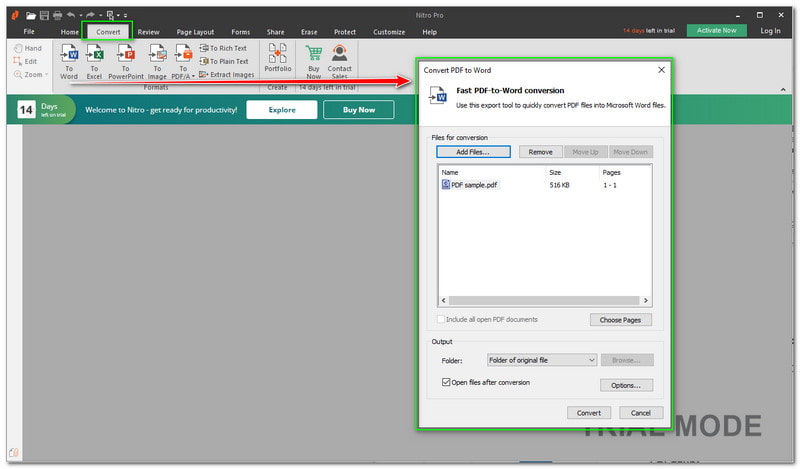Click the Size column header
Image resolution: width=800 pixels, height=469 pixels.
tap(555, 172)
